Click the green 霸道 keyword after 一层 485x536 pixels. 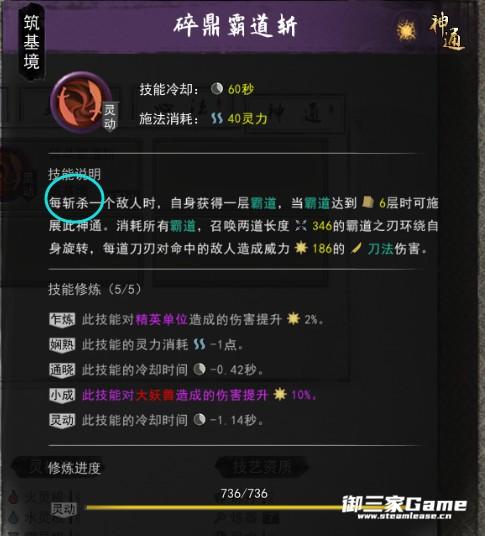point(263,203)
